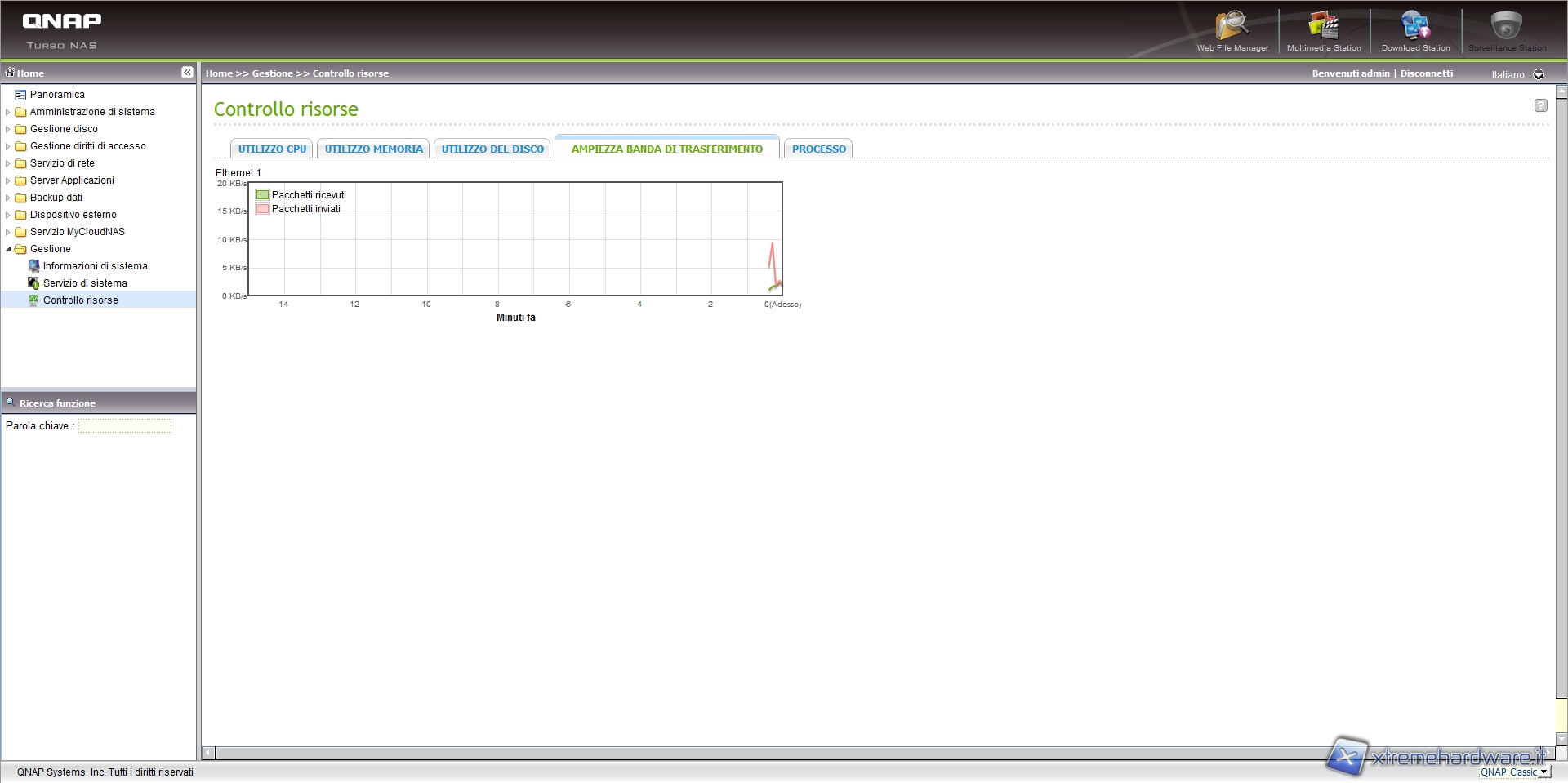Click the Informazioni di sistema icon
This screenshot has height=783, width=1568.
click(x=33, y=266)
